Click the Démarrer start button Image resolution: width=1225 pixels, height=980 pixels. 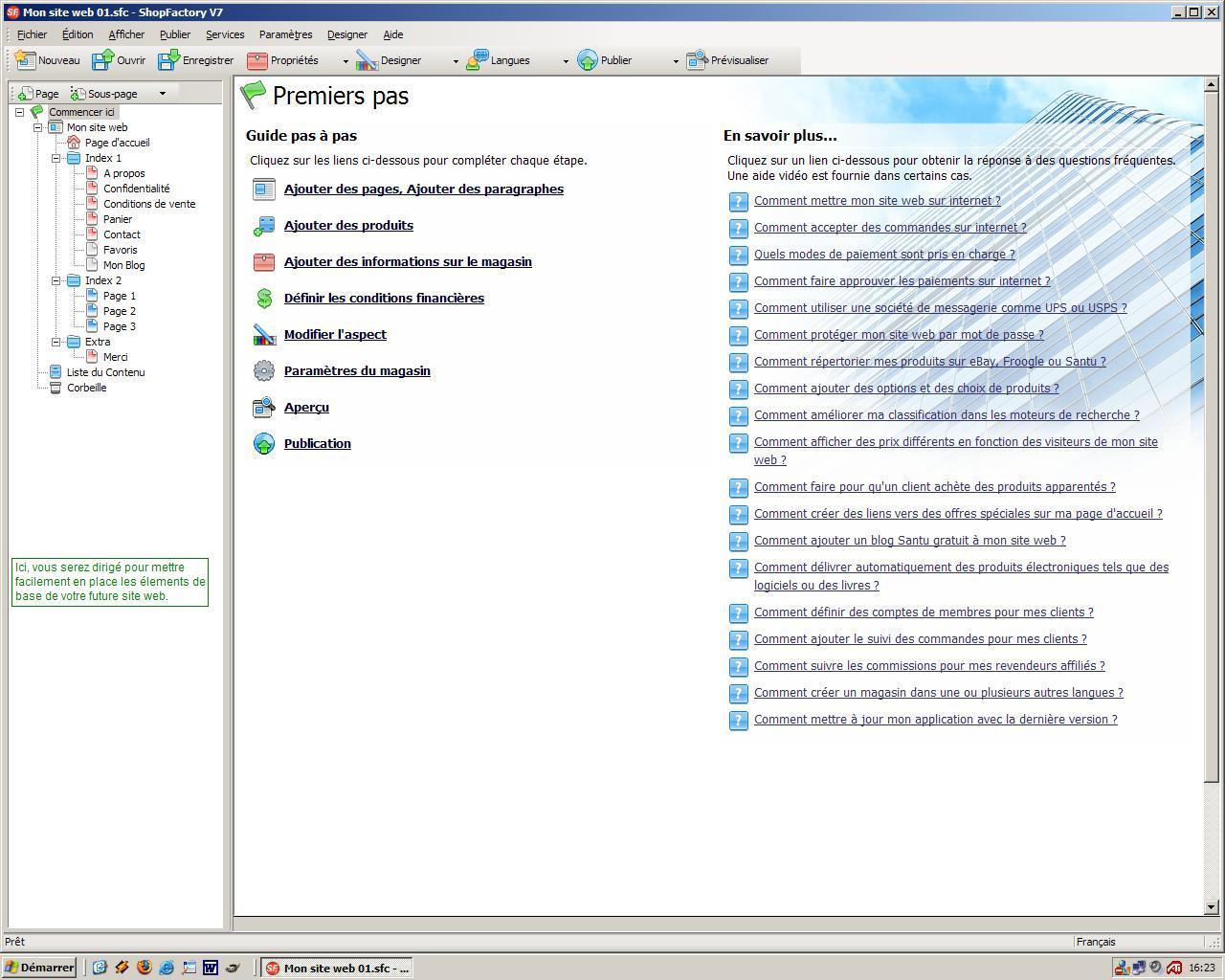click(39, 968)
